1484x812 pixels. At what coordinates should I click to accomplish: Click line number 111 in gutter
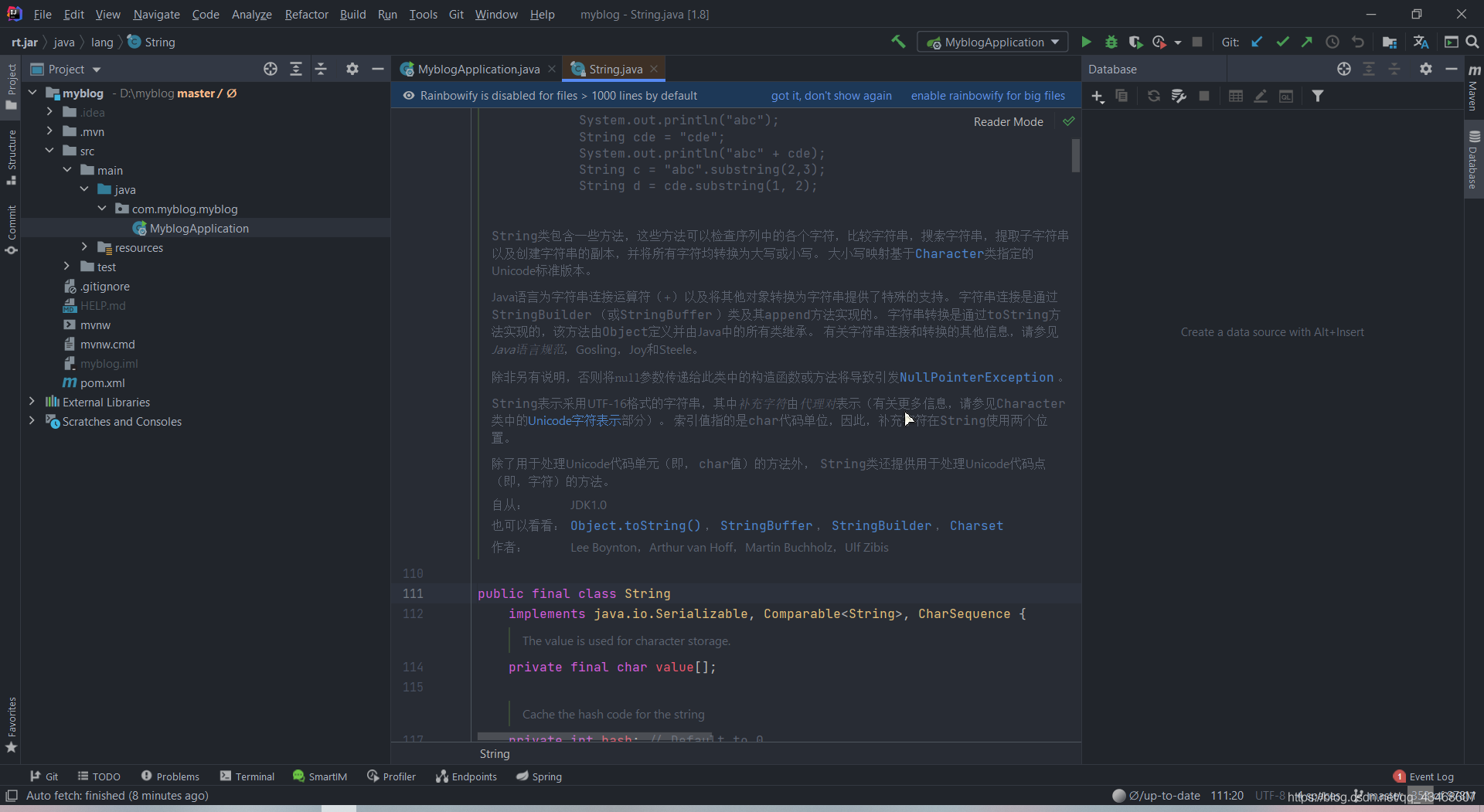point(413,593)
